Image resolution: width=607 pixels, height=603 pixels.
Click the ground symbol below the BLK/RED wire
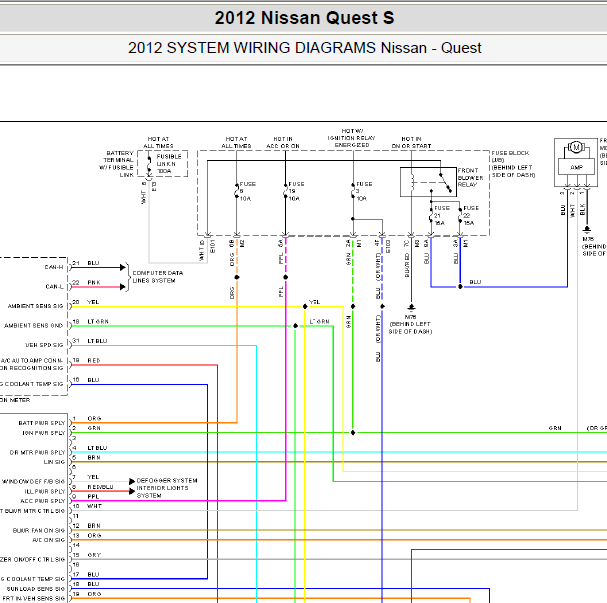(x=411, y=307)
